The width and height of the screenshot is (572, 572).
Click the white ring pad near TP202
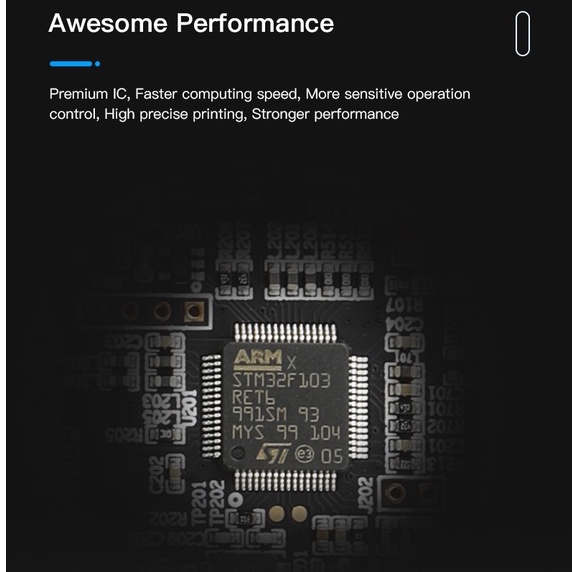coord(235,498)
